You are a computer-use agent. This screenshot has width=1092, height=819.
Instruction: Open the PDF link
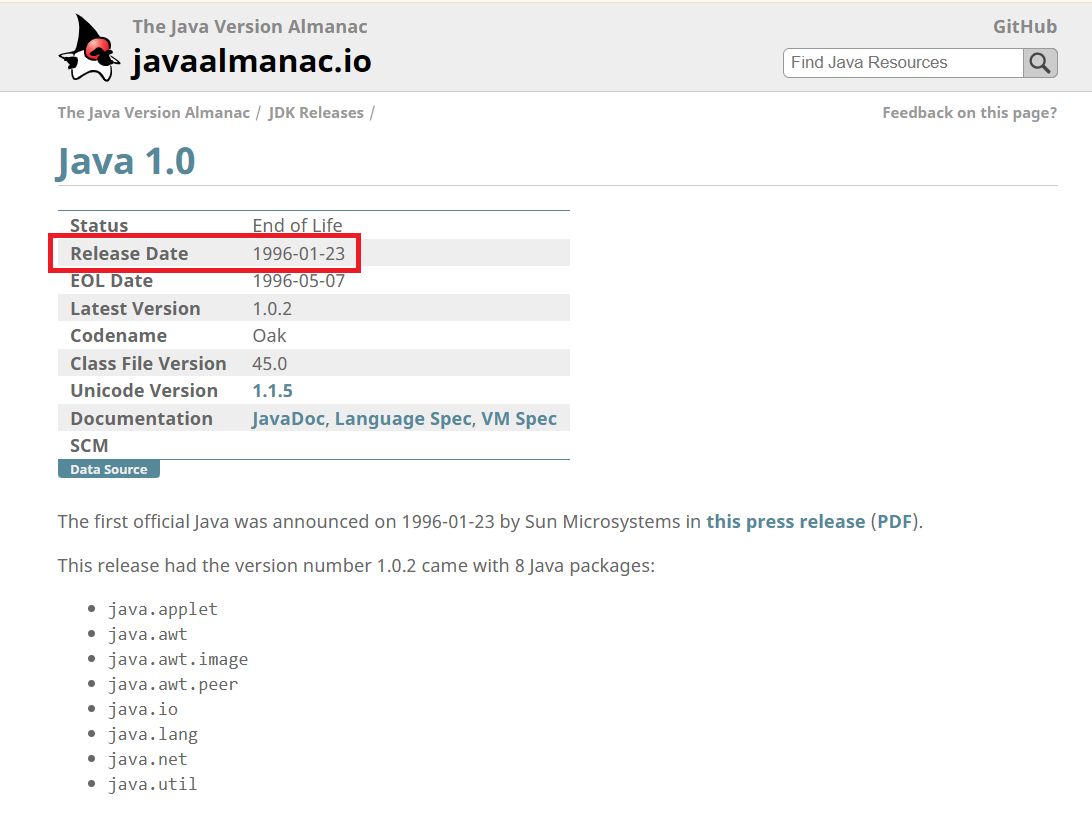click(894, 522)
